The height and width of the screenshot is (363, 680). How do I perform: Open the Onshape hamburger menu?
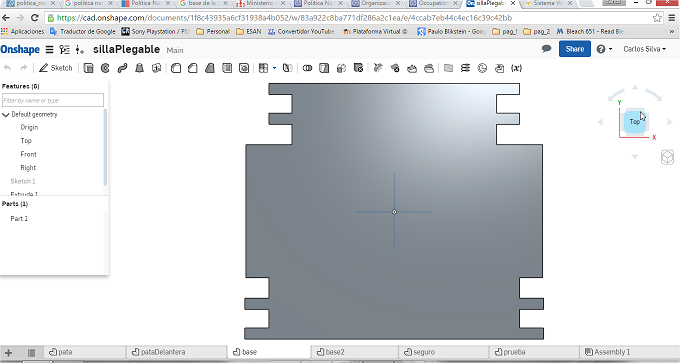(49, 49)
